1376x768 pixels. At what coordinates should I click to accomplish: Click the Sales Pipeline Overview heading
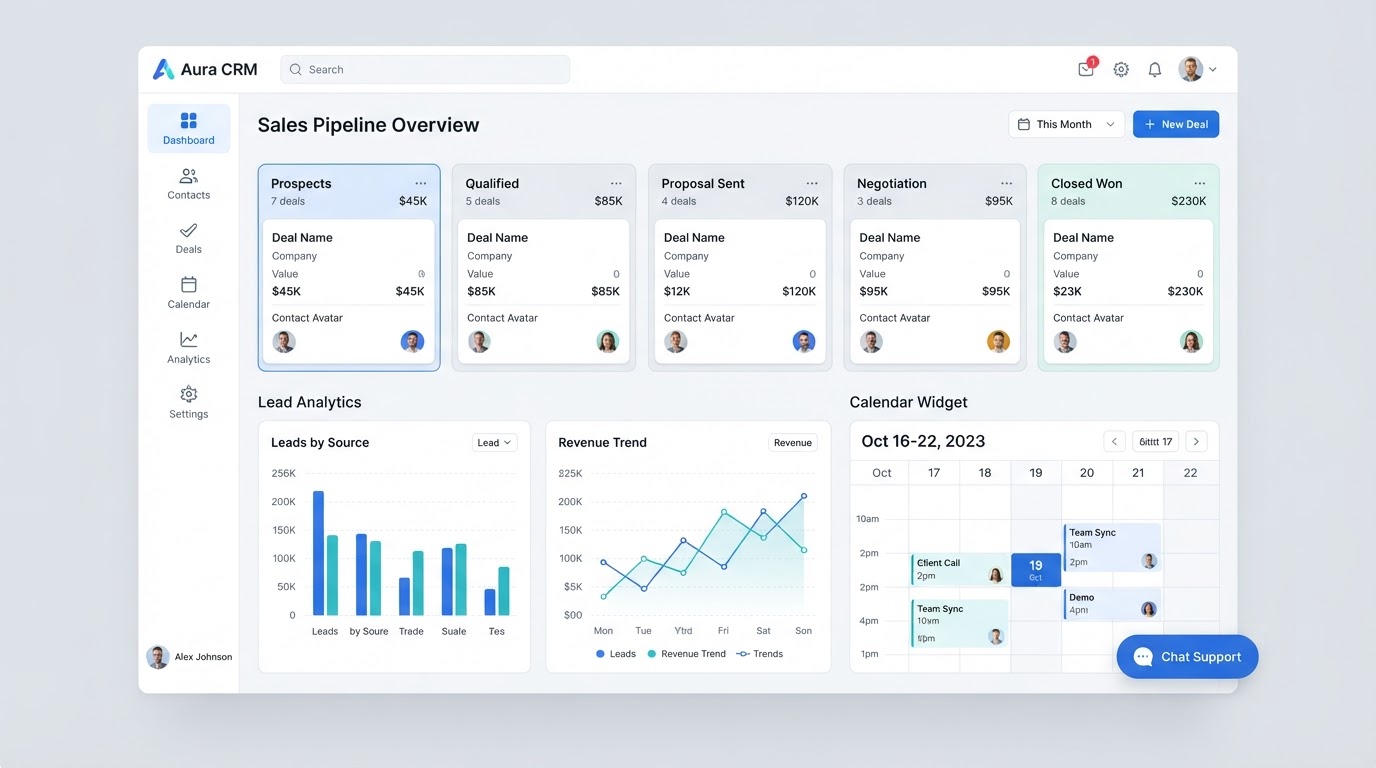click(x=368, y=125)
